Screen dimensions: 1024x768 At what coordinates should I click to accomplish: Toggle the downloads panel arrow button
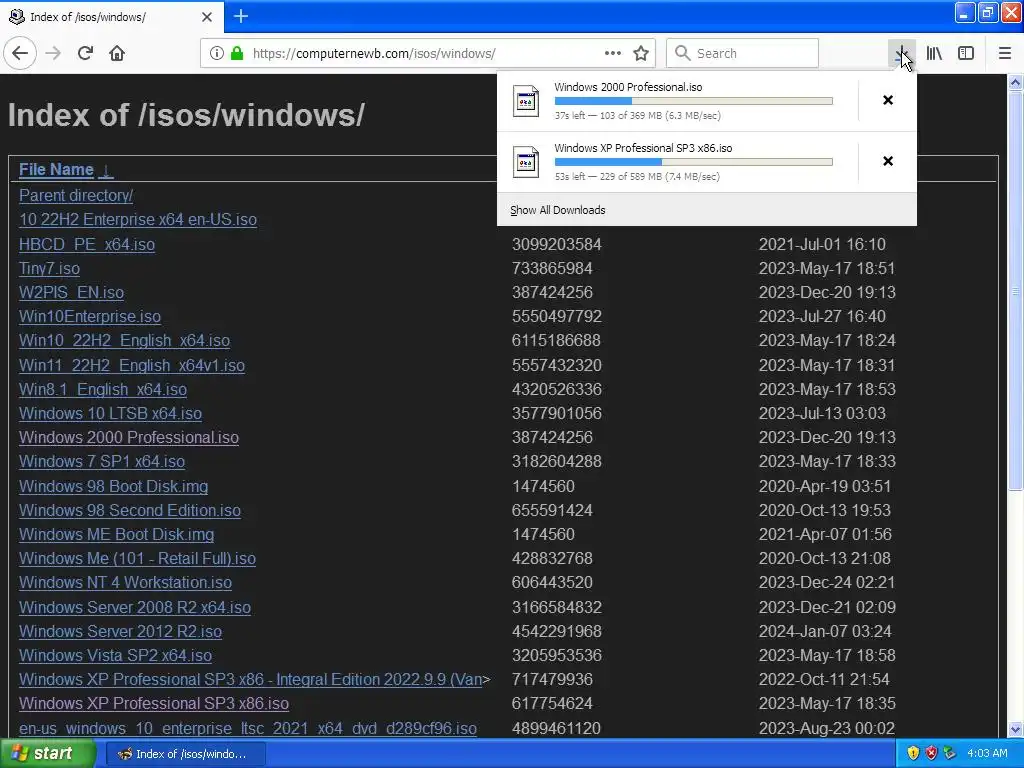point(901,53)
